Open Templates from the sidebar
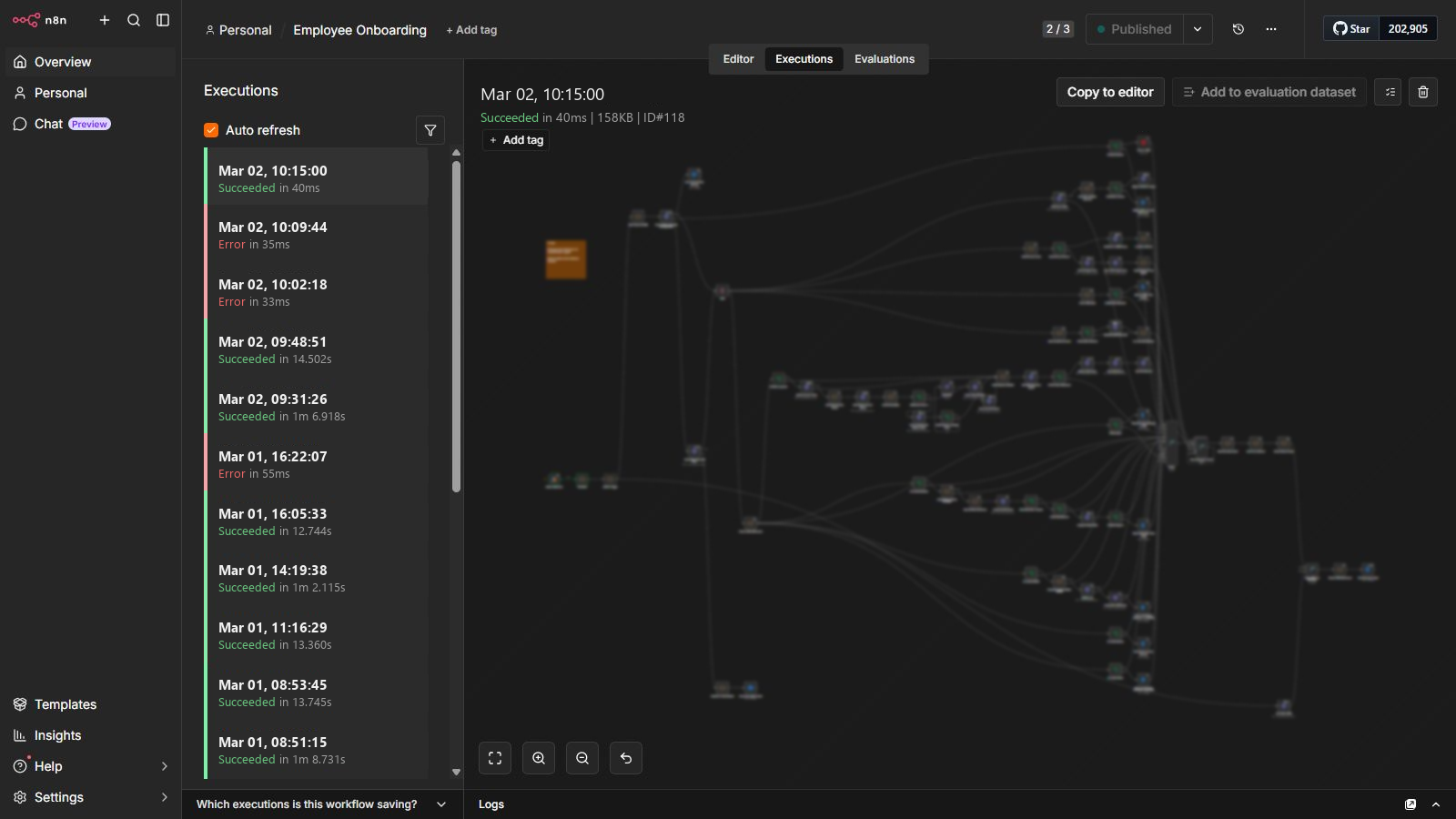1456x819 pixels. pyautogui.click(x=91, y=704)
